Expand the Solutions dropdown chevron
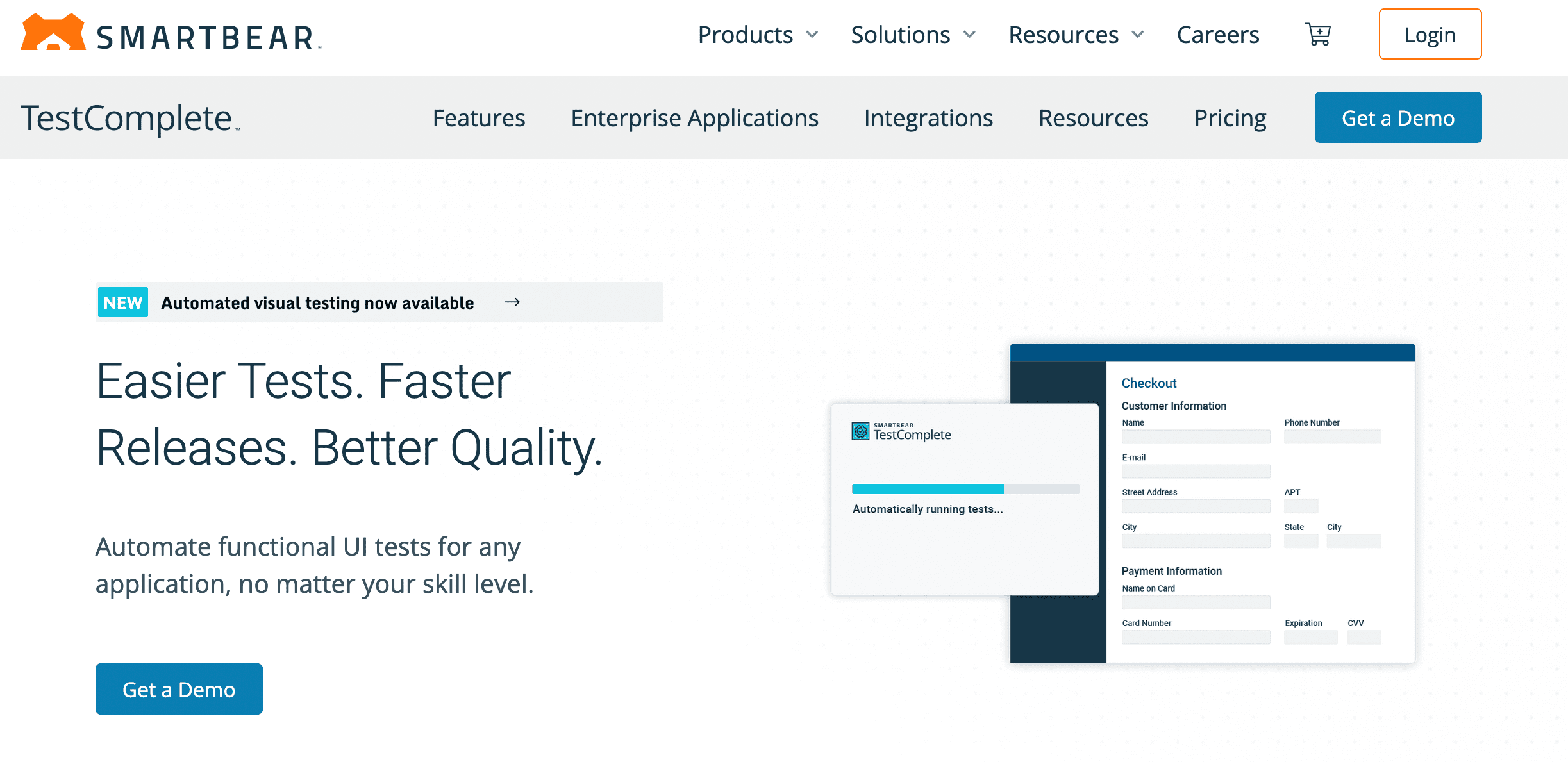Viewport: 1568px width, 762px height. tap(969, 35)
